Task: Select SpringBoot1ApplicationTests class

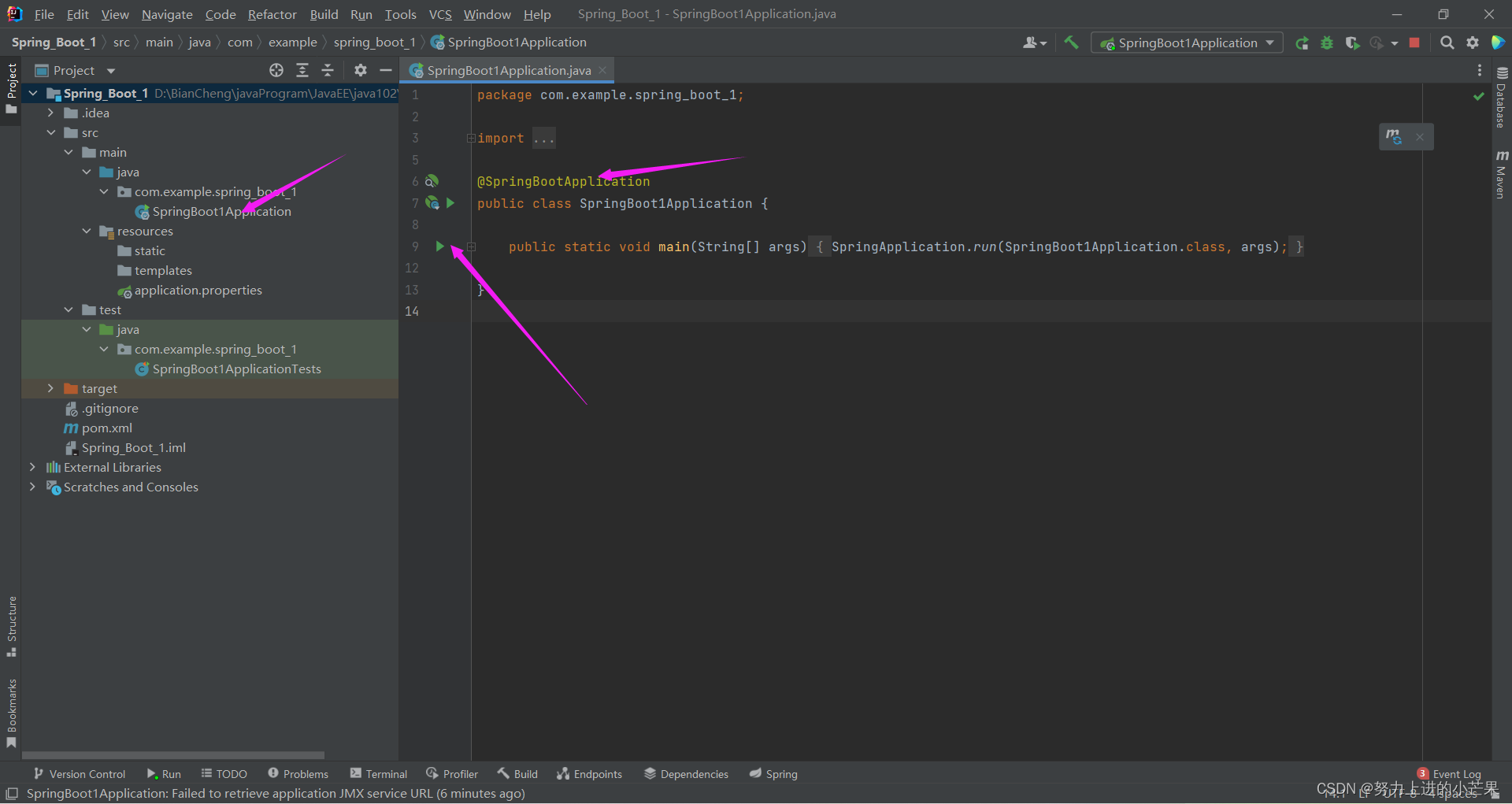Action: tap(236, 369)
